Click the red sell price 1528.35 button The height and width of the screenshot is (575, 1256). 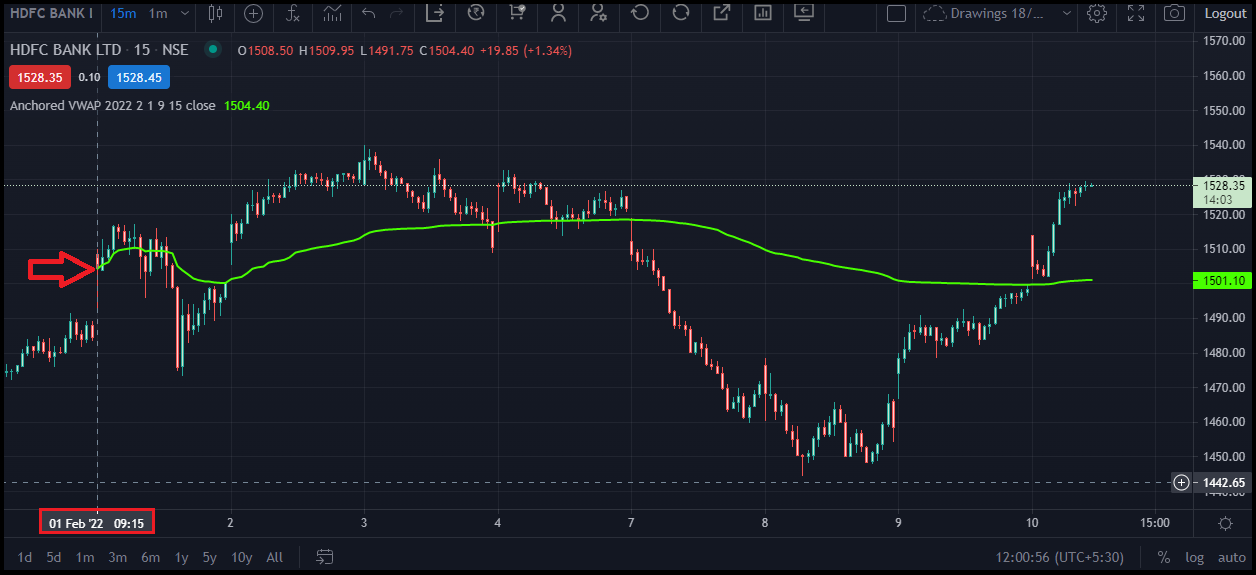point(40,77)
